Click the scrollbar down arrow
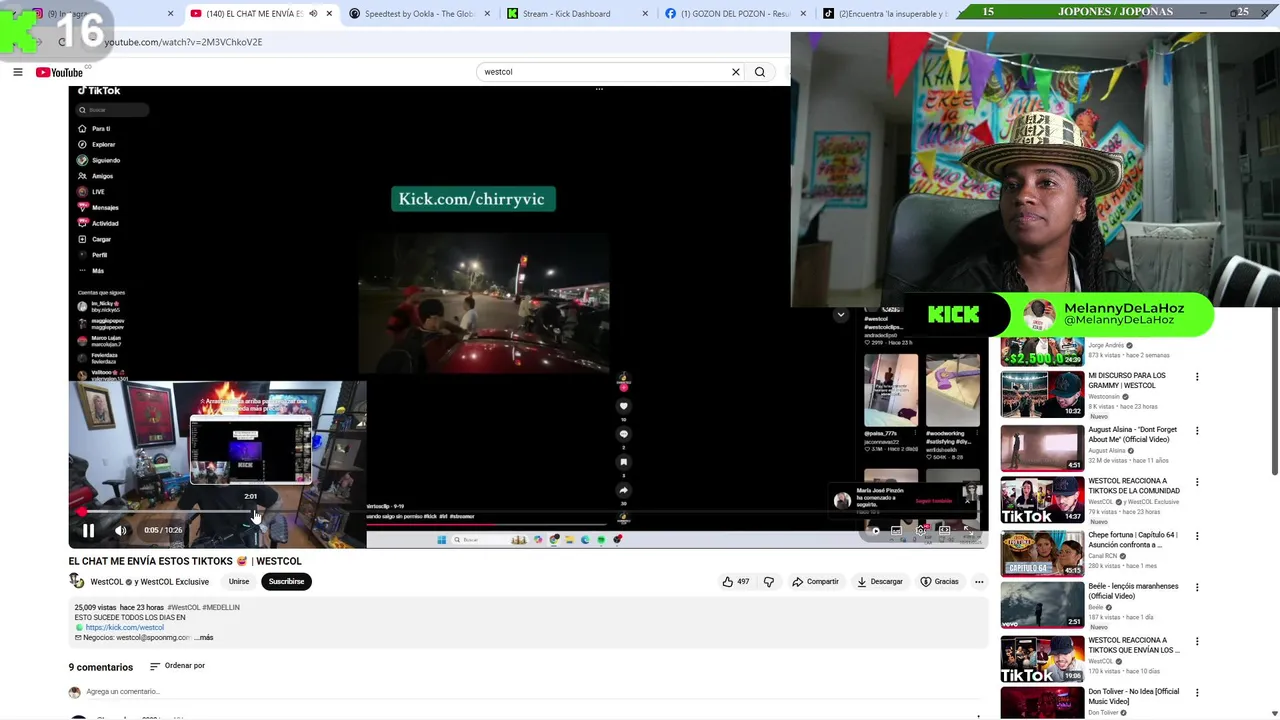 tap(1275, 714)
